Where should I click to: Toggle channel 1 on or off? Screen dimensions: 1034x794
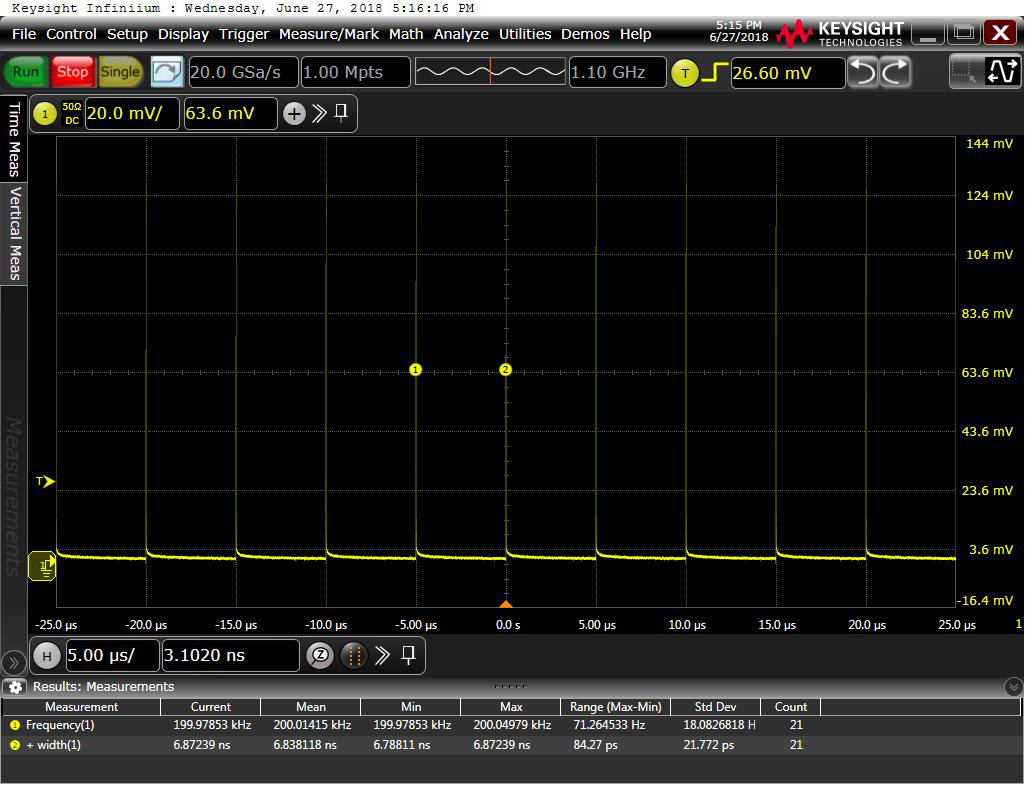(44, 114)
